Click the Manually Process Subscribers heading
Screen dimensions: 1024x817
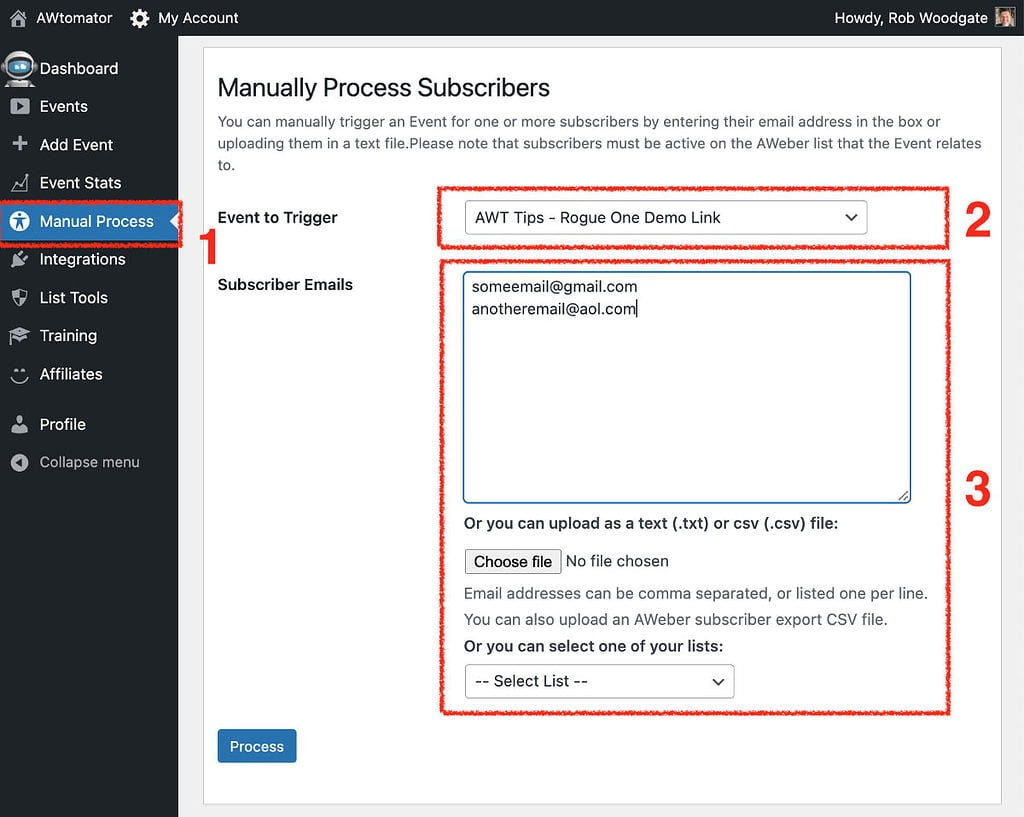point(383,88)
